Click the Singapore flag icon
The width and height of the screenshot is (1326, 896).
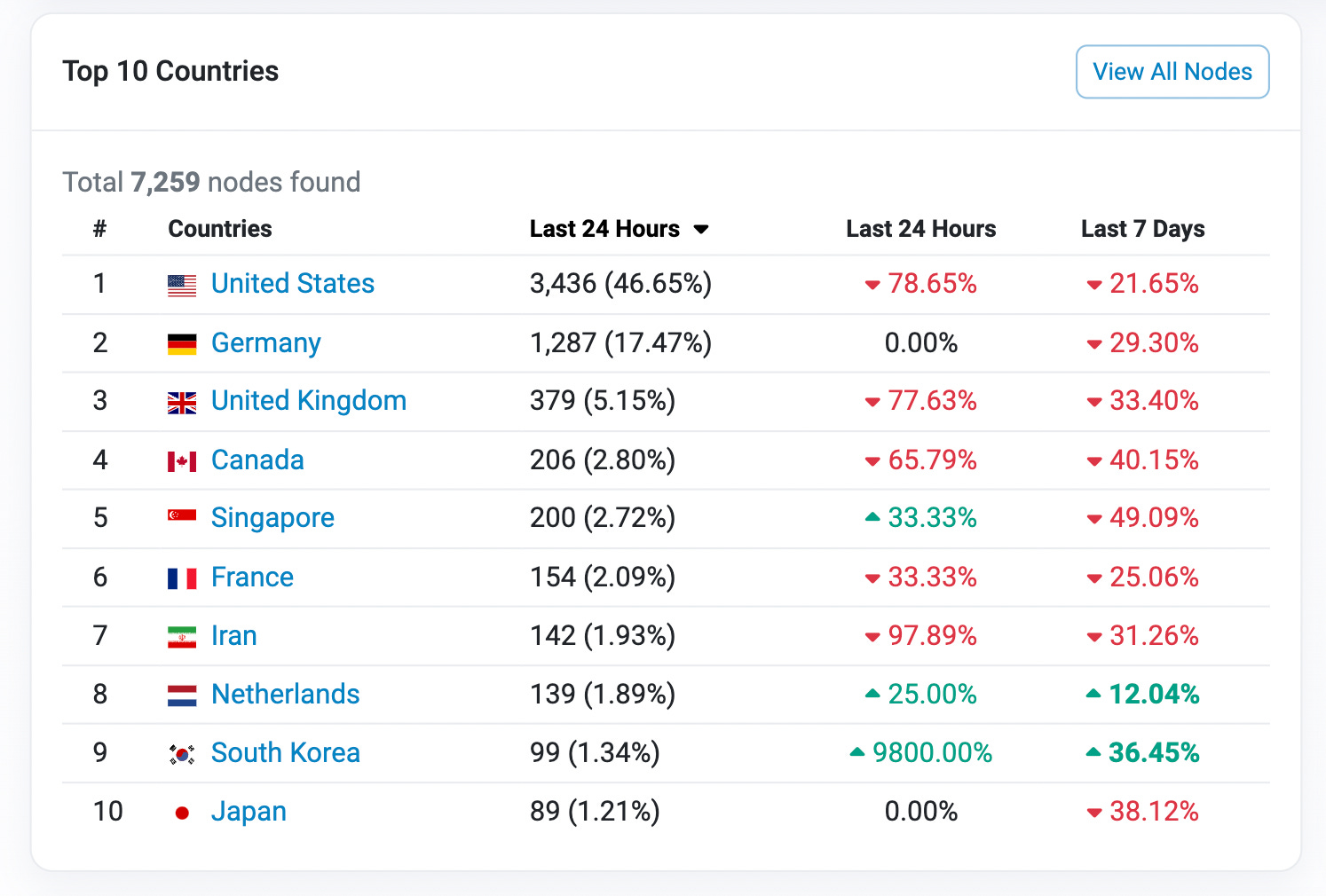182,516
